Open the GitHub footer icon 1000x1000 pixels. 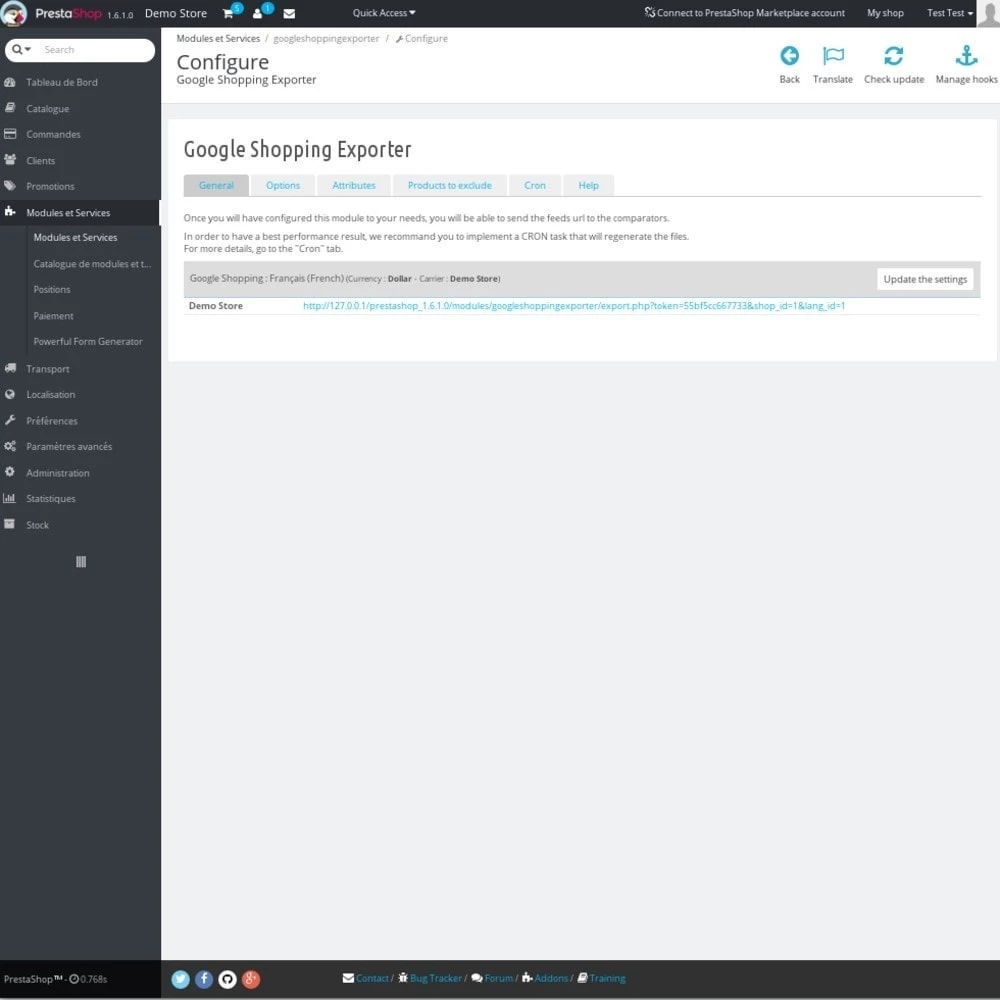pyautogui.click(x=228, y=979)
